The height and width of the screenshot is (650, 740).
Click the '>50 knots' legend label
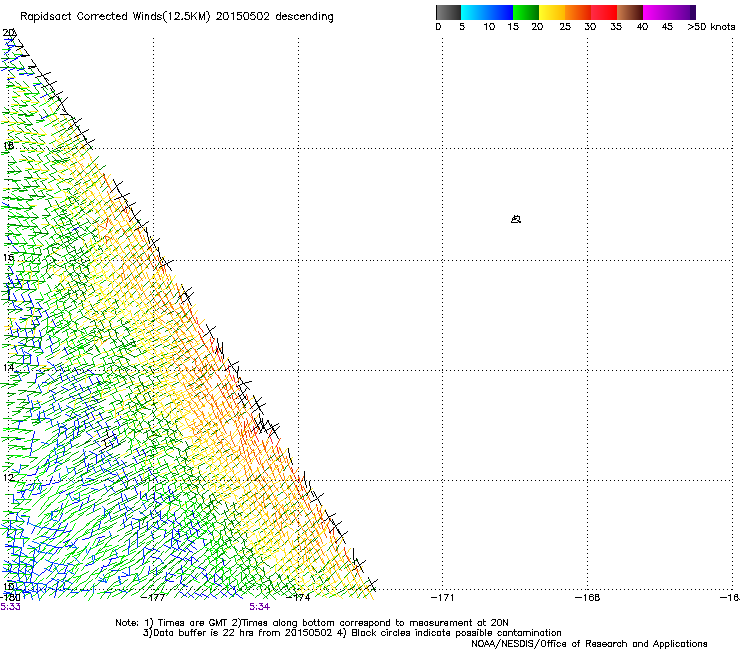[x=711, y=27]
